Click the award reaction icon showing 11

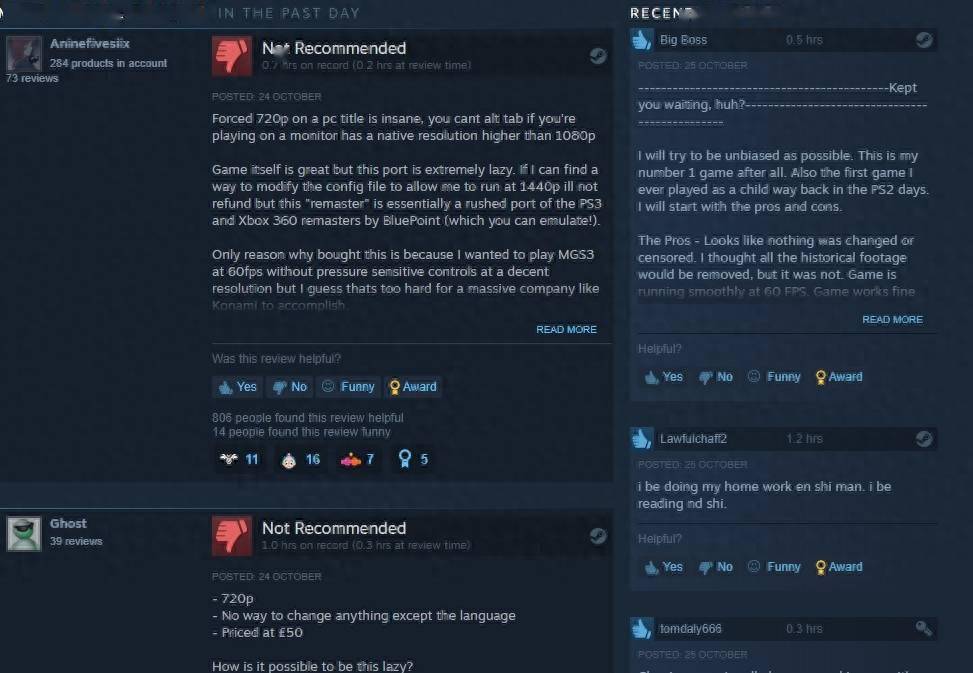click(x=228, y=459)
